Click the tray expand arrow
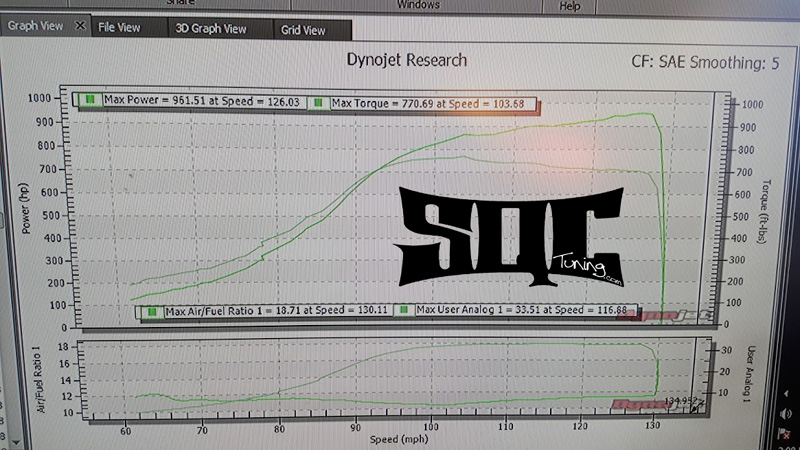This screenshot has height=450, width=800. pos(786,393)
